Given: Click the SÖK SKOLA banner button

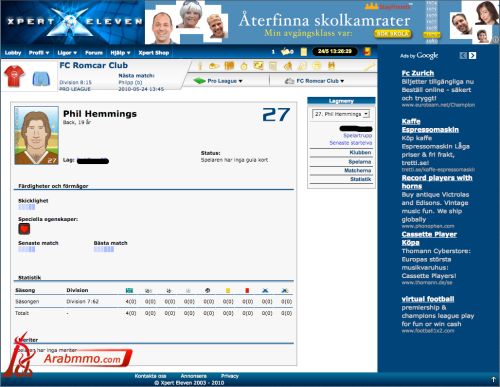Looking at the screenshot, I should (x=393, y=34).
